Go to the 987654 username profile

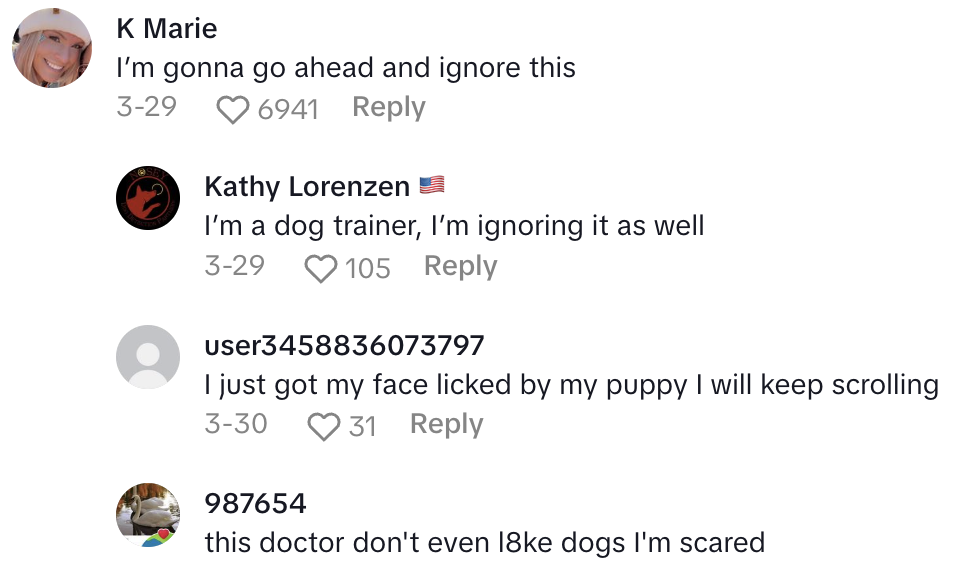[x=255, y=503]
